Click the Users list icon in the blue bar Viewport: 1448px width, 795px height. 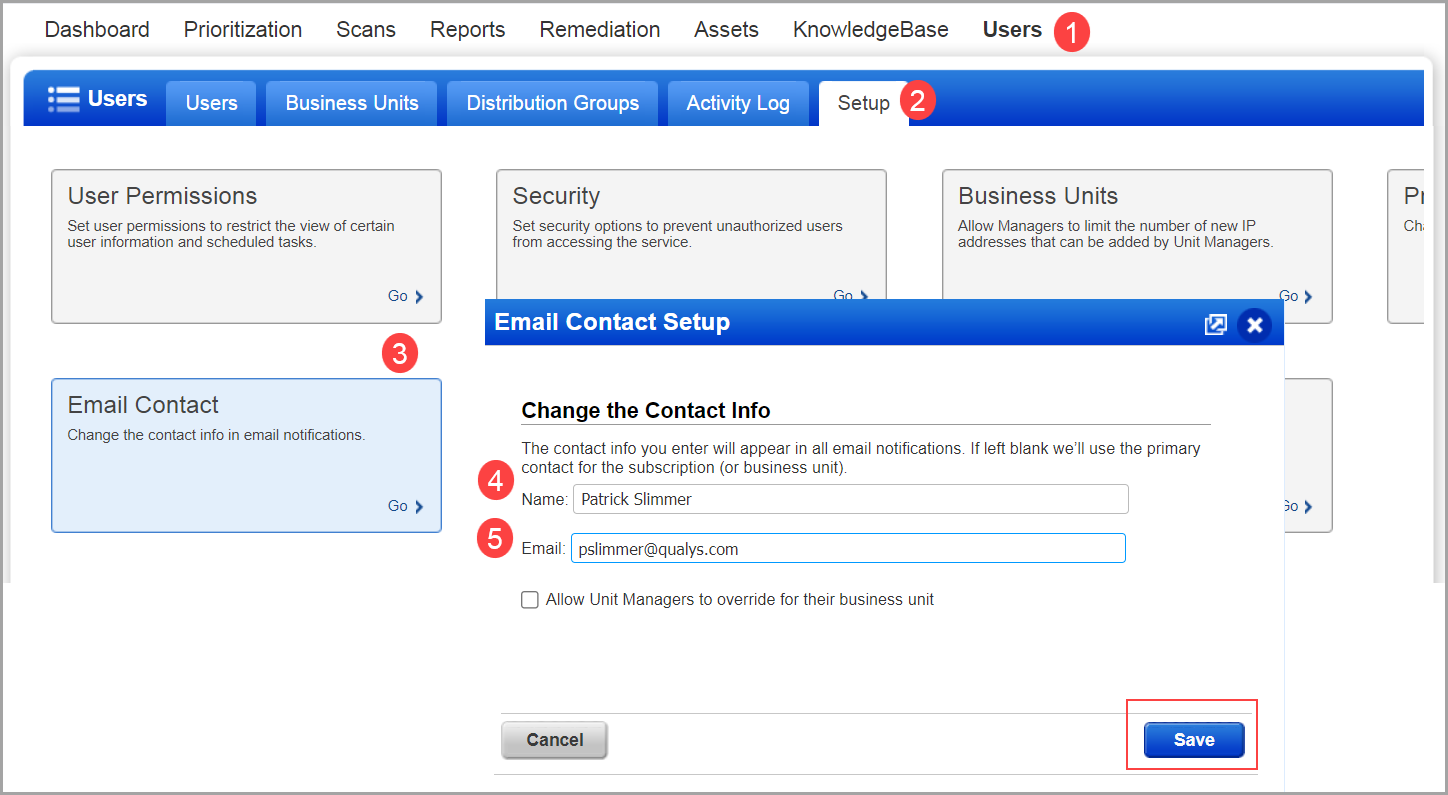(63, 98)
